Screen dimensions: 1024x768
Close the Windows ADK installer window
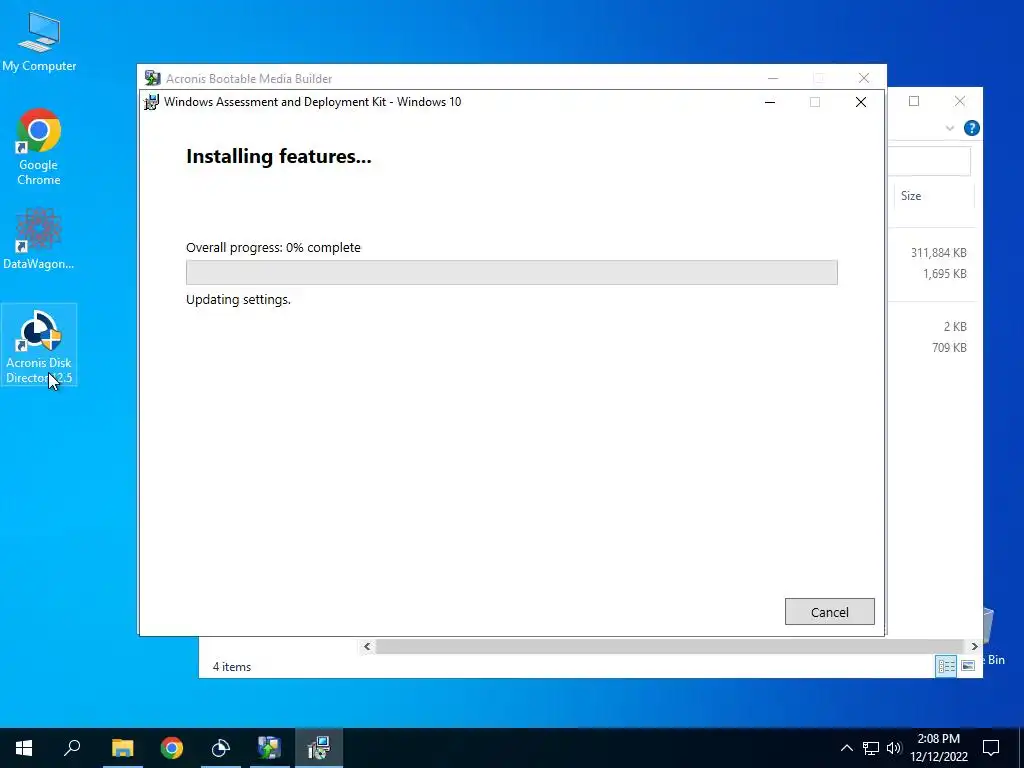861,102
